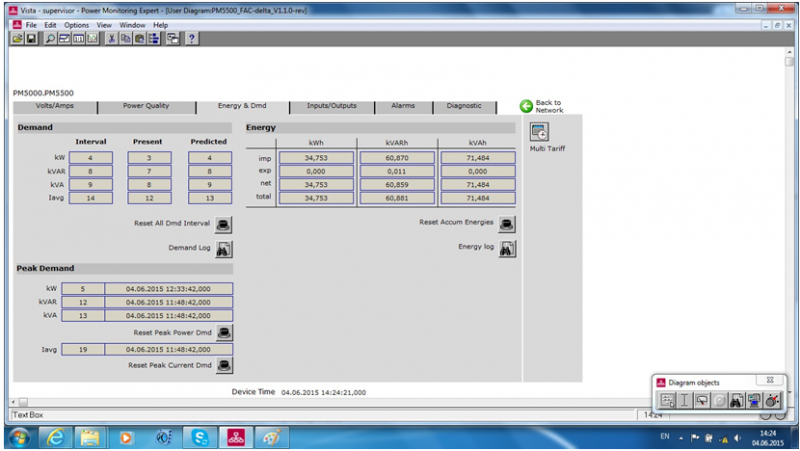
Task: Click the volume speaker tray icon
Action: (738, 438)
